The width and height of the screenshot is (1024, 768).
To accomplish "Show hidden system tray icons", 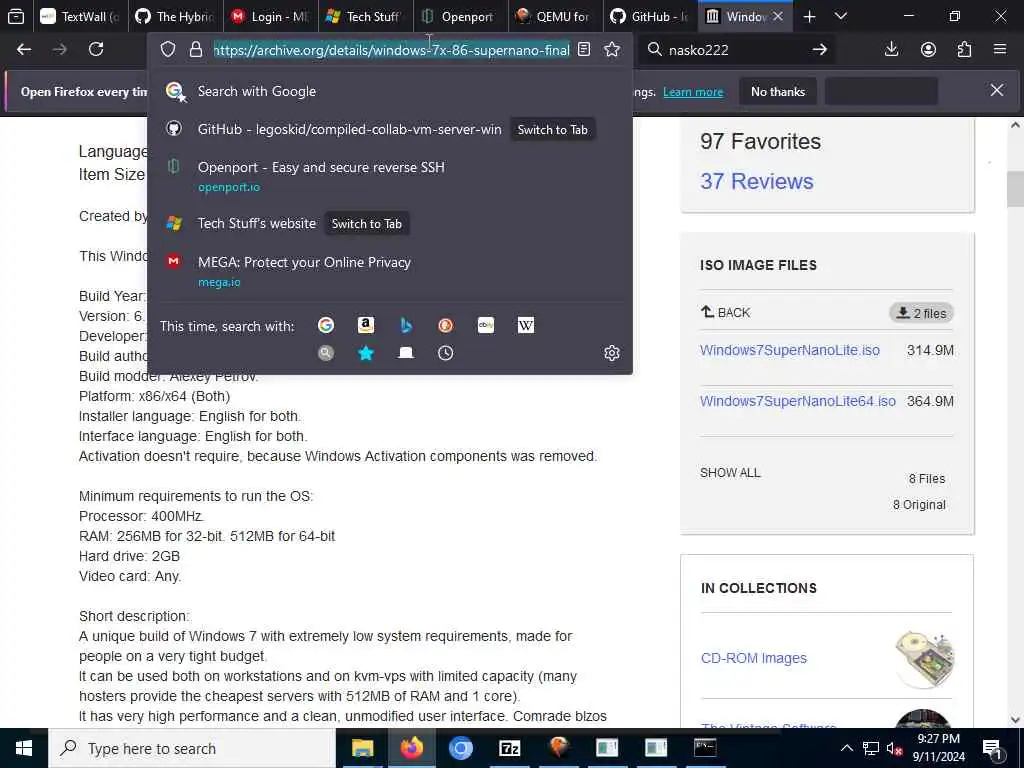I will coord(846,748).
